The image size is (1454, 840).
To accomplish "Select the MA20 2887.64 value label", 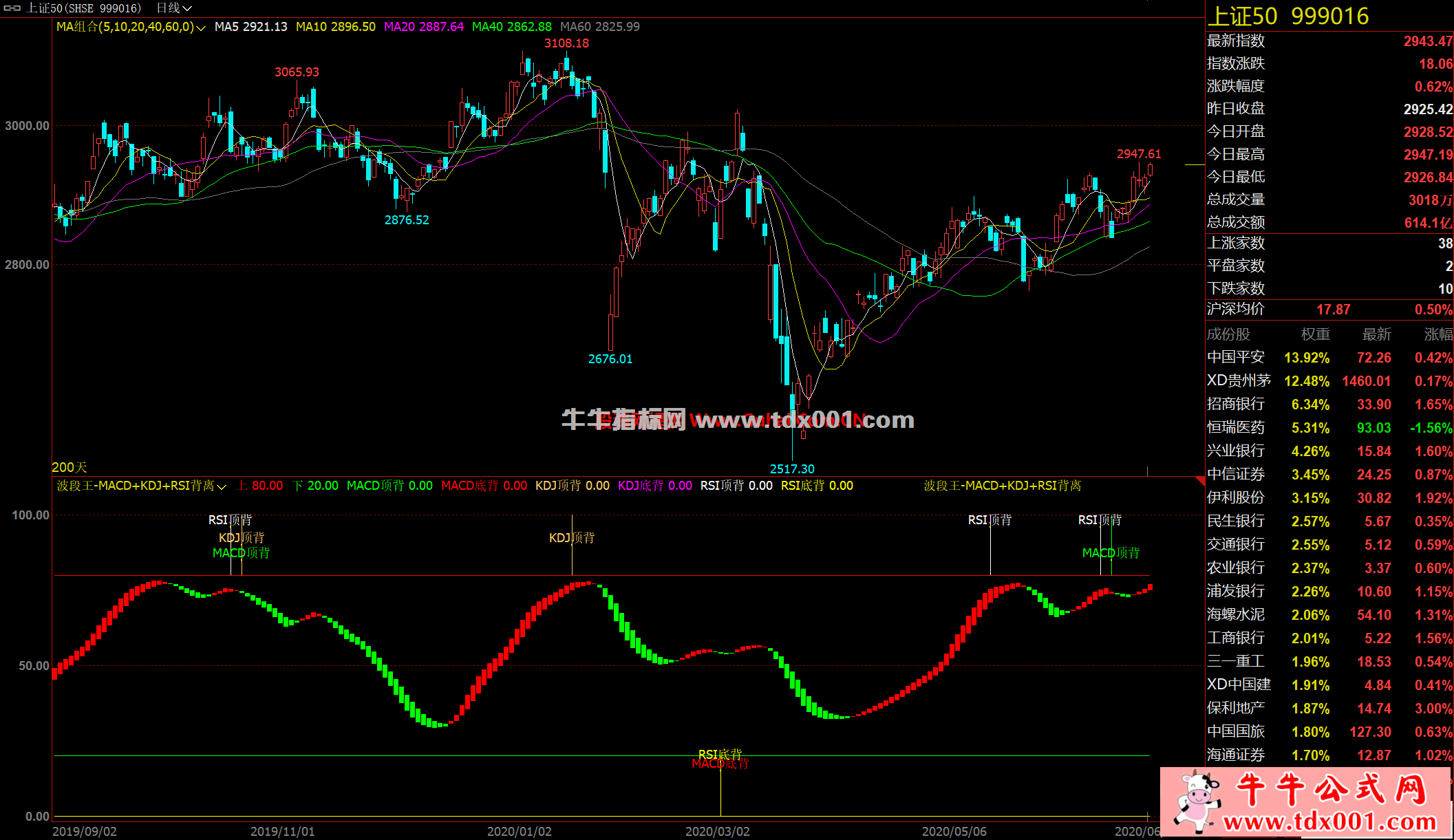I will click(x=424, y=27).
